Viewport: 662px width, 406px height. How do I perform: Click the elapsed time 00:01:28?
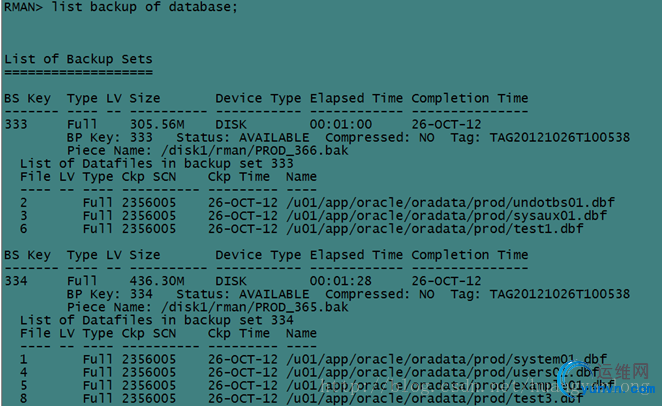[x=341, y=281]
